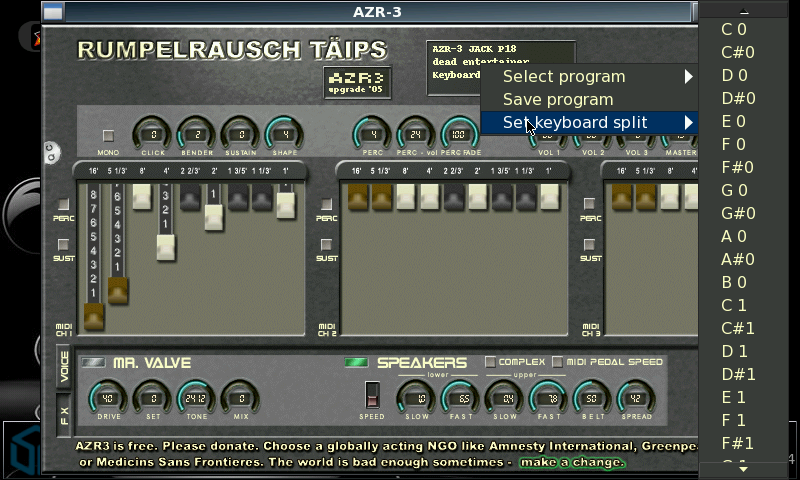Enable the COMPLEX checkbox
Viewport: 800px width, 480px height.
coord(490,362)
